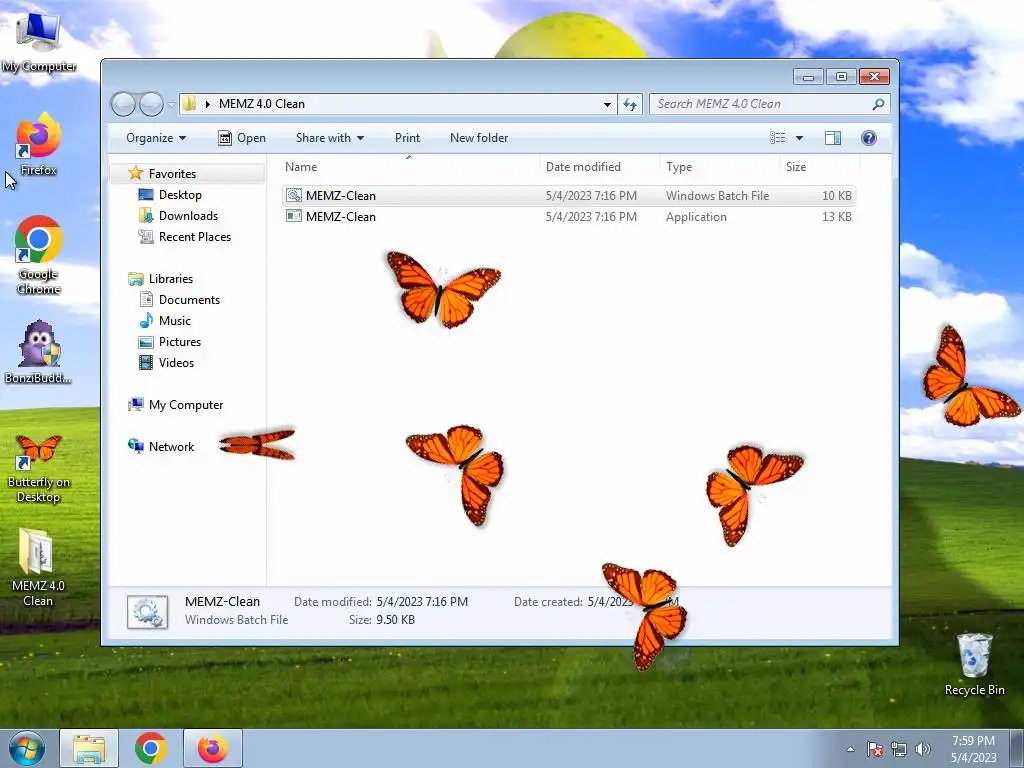The height and width of the screenshot is (768, 1024).
Task: Click the Open toolbar button
Action: tap(242, 138)
